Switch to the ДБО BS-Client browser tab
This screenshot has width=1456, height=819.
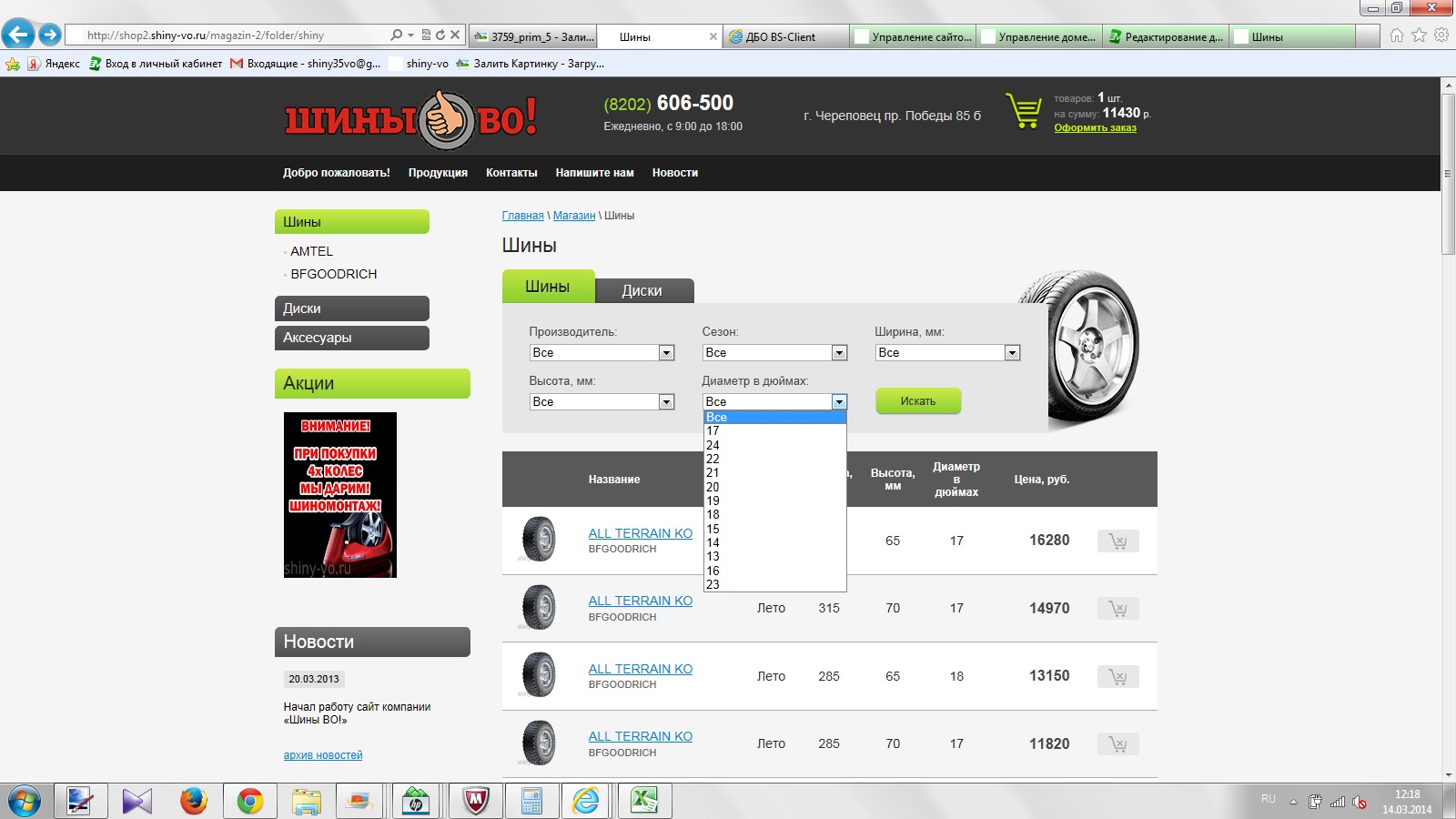pyautogui.click(x=786, y=37)
